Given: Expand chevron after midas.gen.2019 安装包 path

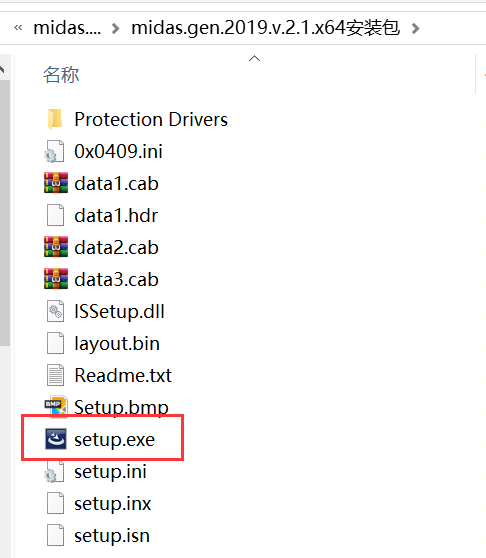Looking at the screenshot, I should [415, 28].
